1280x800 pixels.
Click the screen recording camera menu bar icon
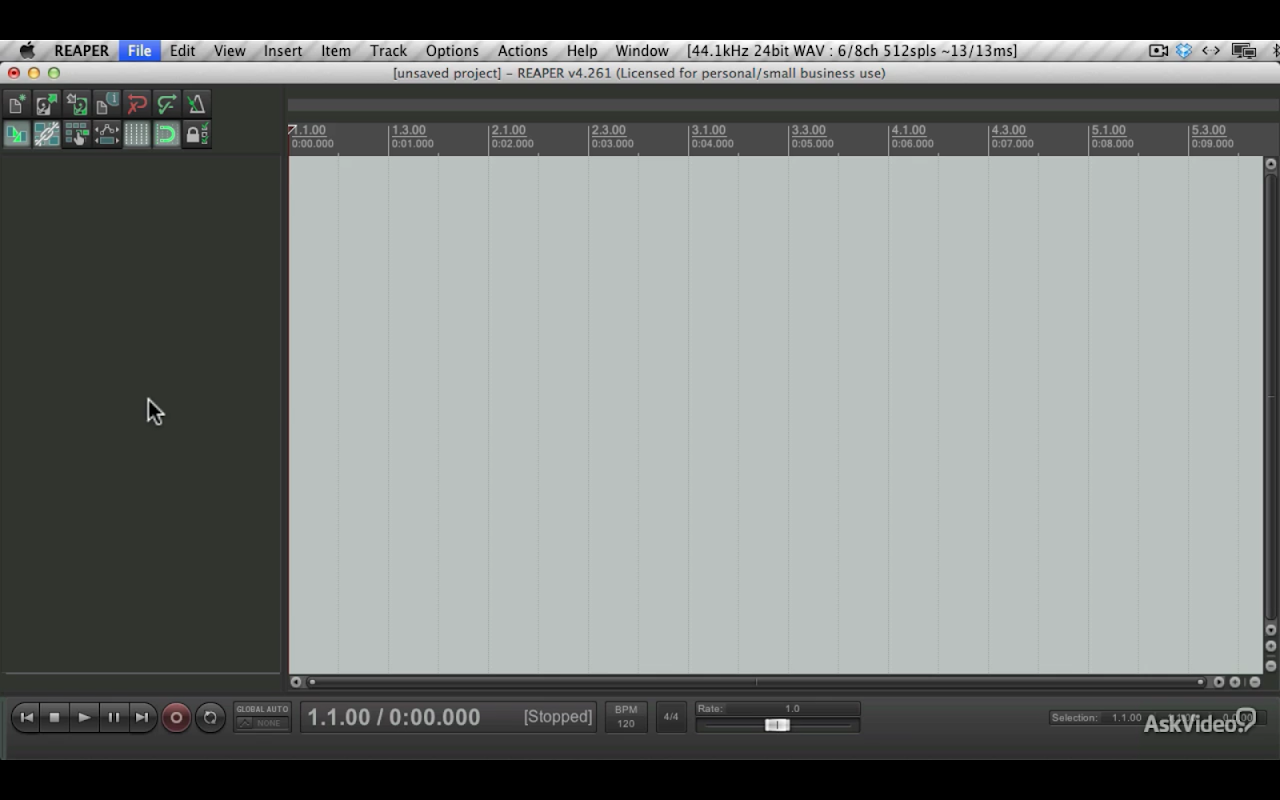click(1158, 51)
